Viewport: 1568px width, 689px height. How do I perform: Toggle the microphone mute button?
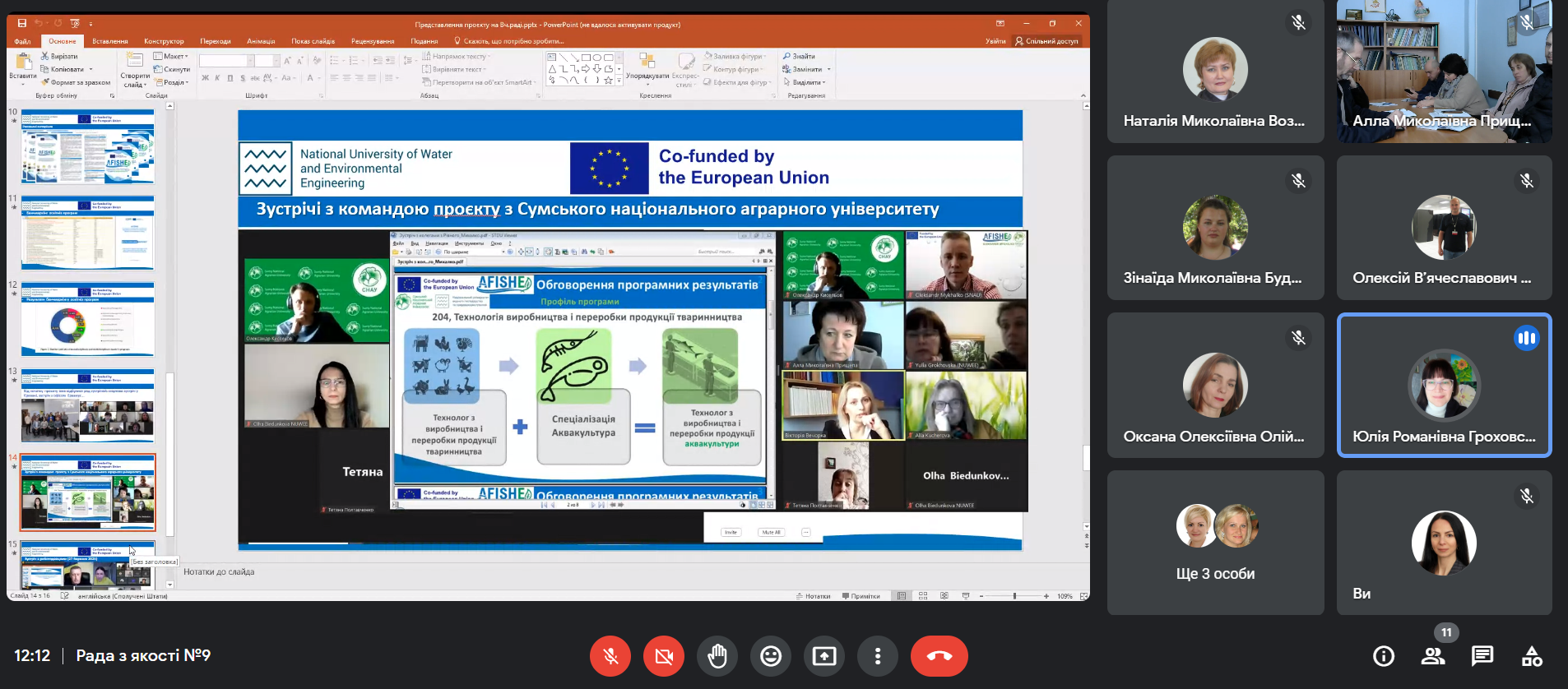tap(610, 656)
